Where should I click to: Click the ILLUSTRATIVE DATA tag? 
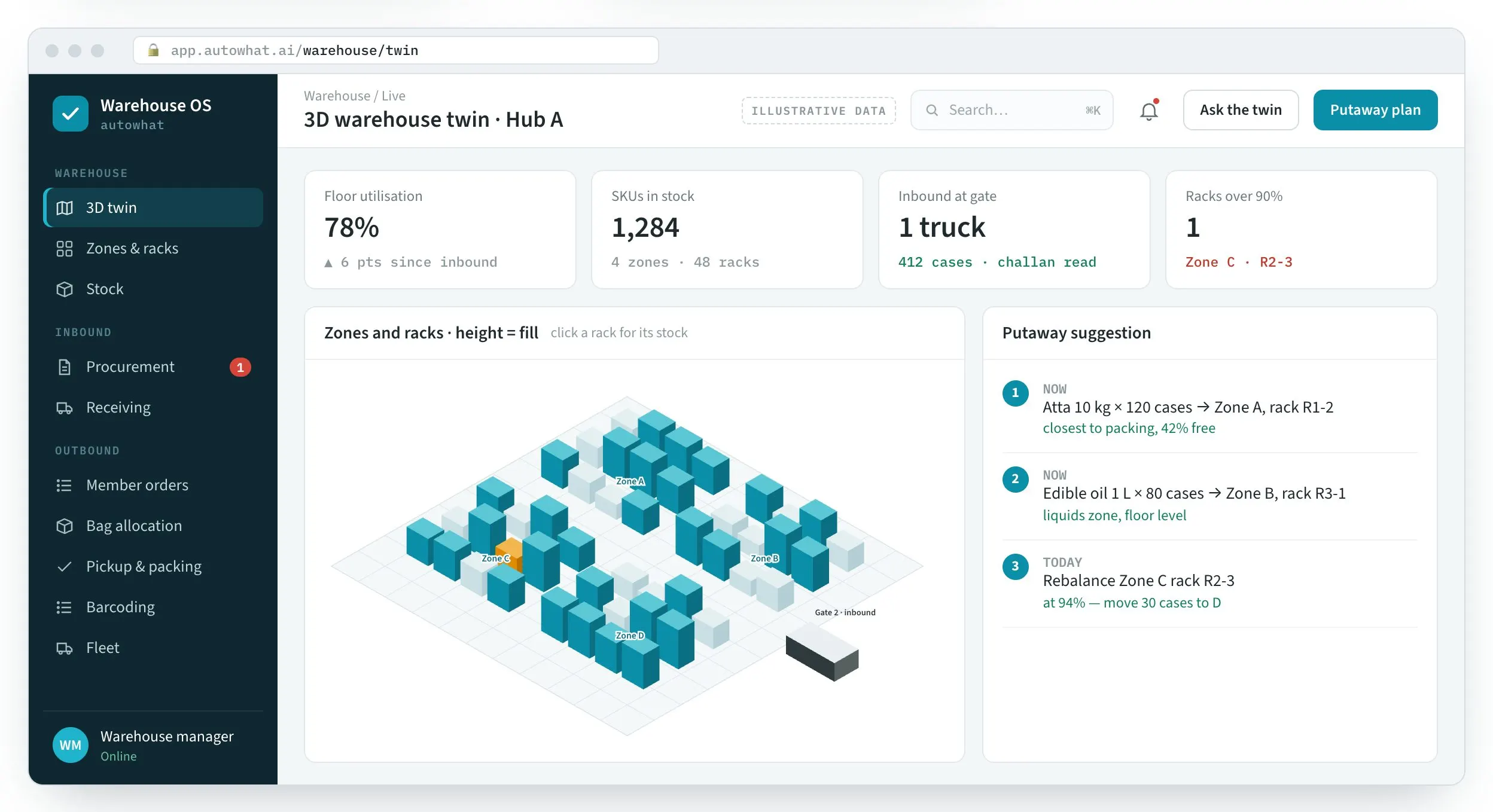[x=818, y=111]
